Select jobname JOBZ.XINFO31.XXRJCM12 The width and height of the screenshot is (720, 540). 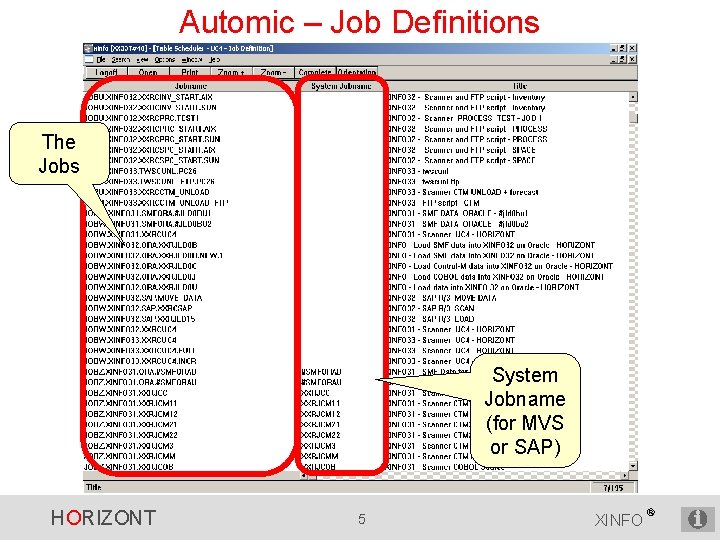click(131, 414)
